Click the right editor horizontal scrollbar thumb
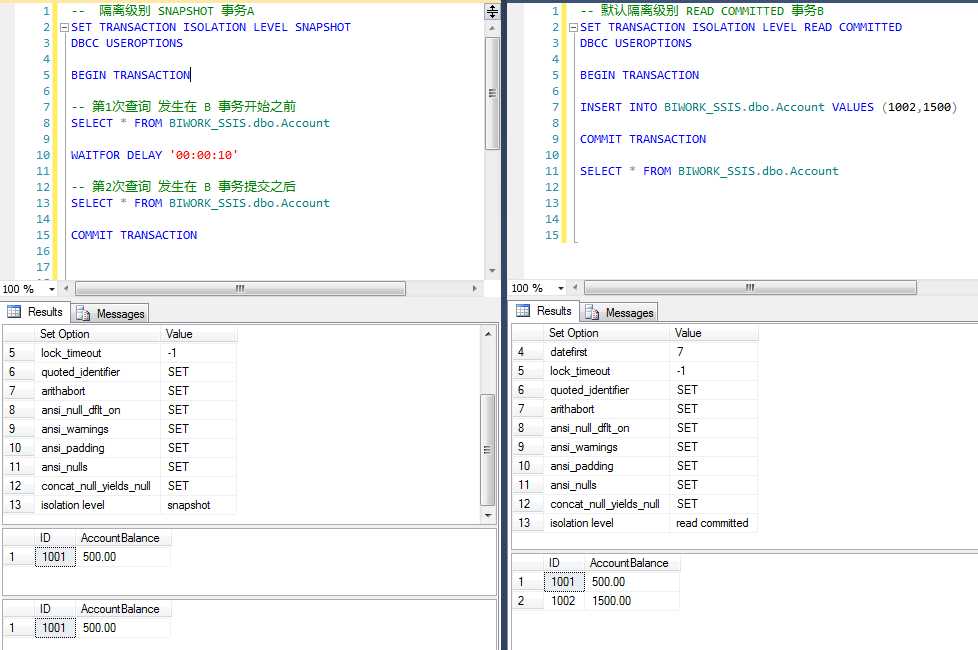Screen dimensions: 978x650 coord(750,288)
